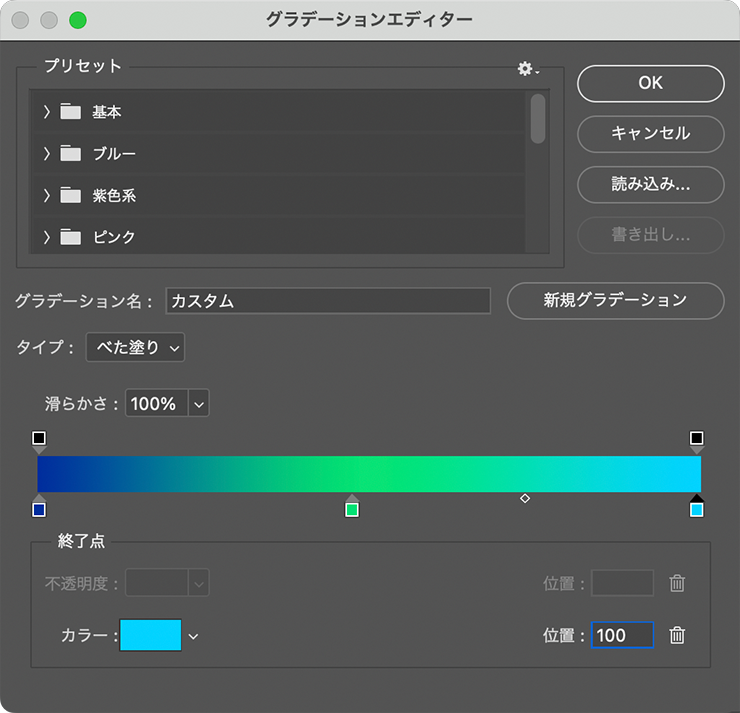
Task: Select the right opacity stop above gradient
Action: [x=697, y=439]
